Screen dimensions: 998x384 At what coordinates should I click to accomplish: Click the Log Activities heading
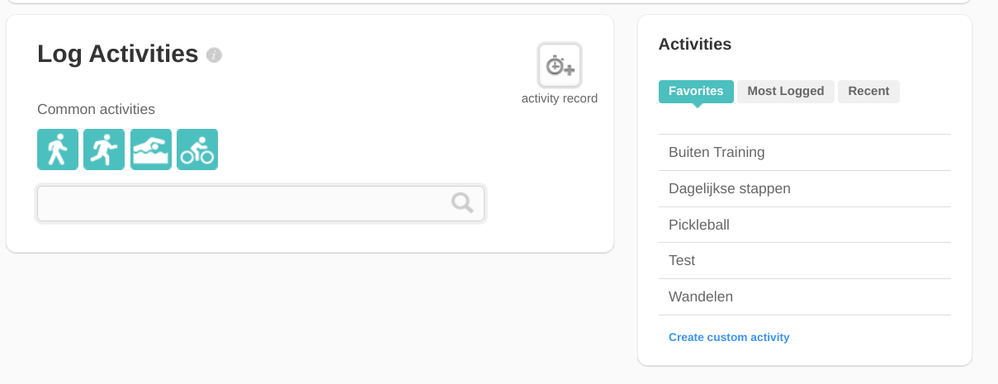(118, 54)
